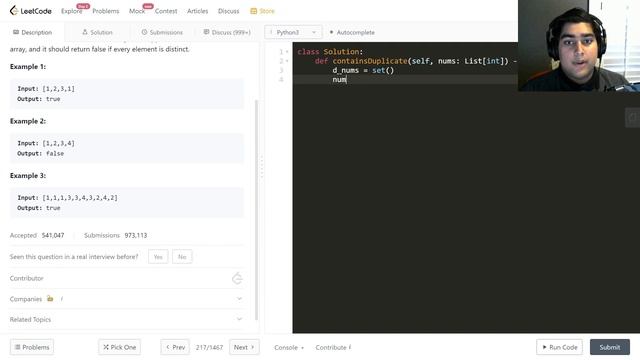This screenshot has height=360, width=640.
Task: Expand the Companies section
Action: (x=126, y=299)
